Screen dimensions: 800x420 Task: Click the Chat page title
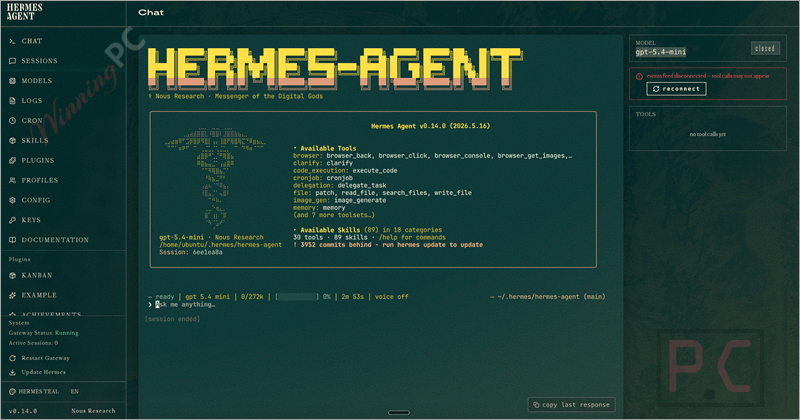[x=151, y=12]
